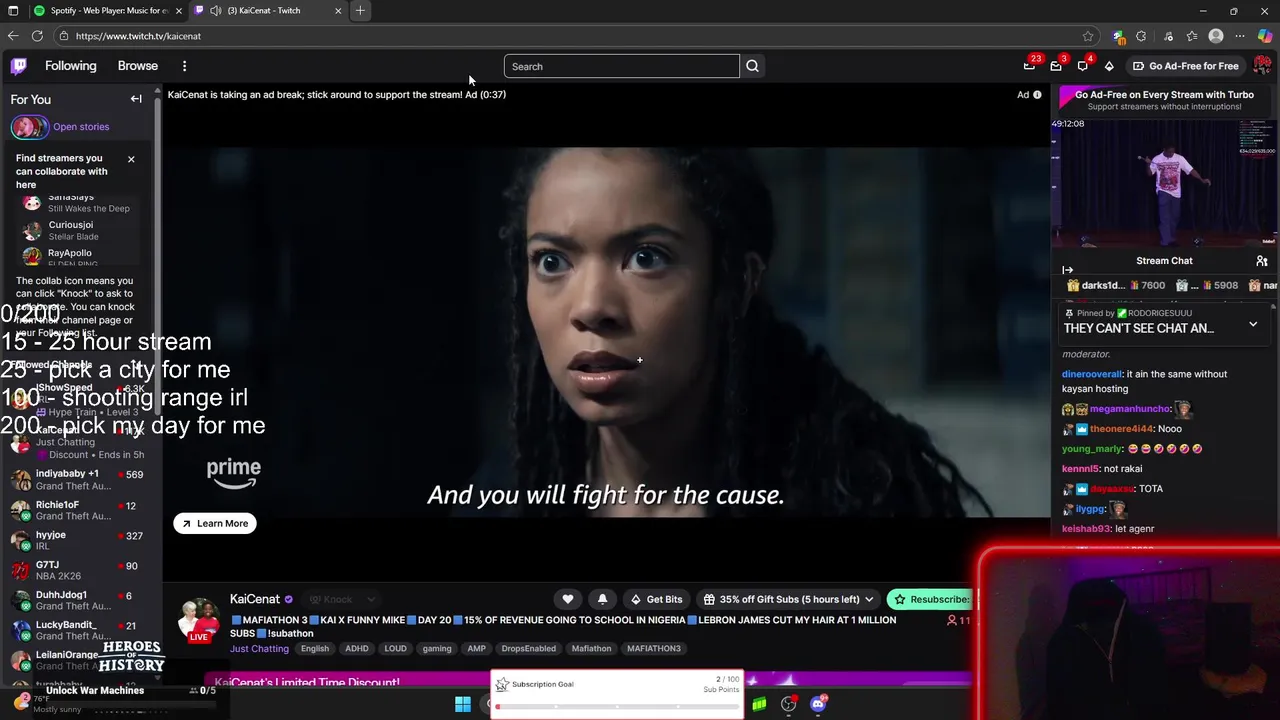
Task: Open Prime loot crown icon with 23 badge
Action: [1029, 66]
